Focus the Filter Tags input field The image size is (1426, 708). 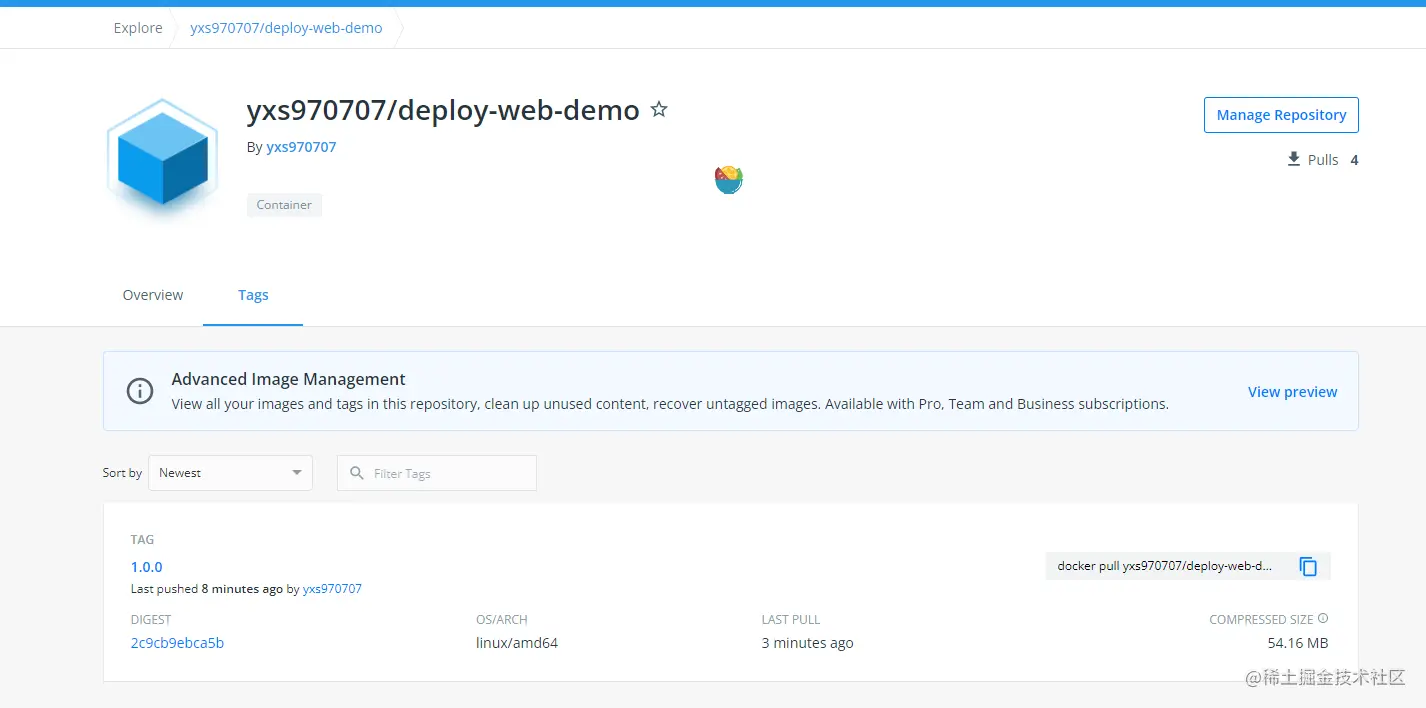pyautogui.click(x=437, y=473)
